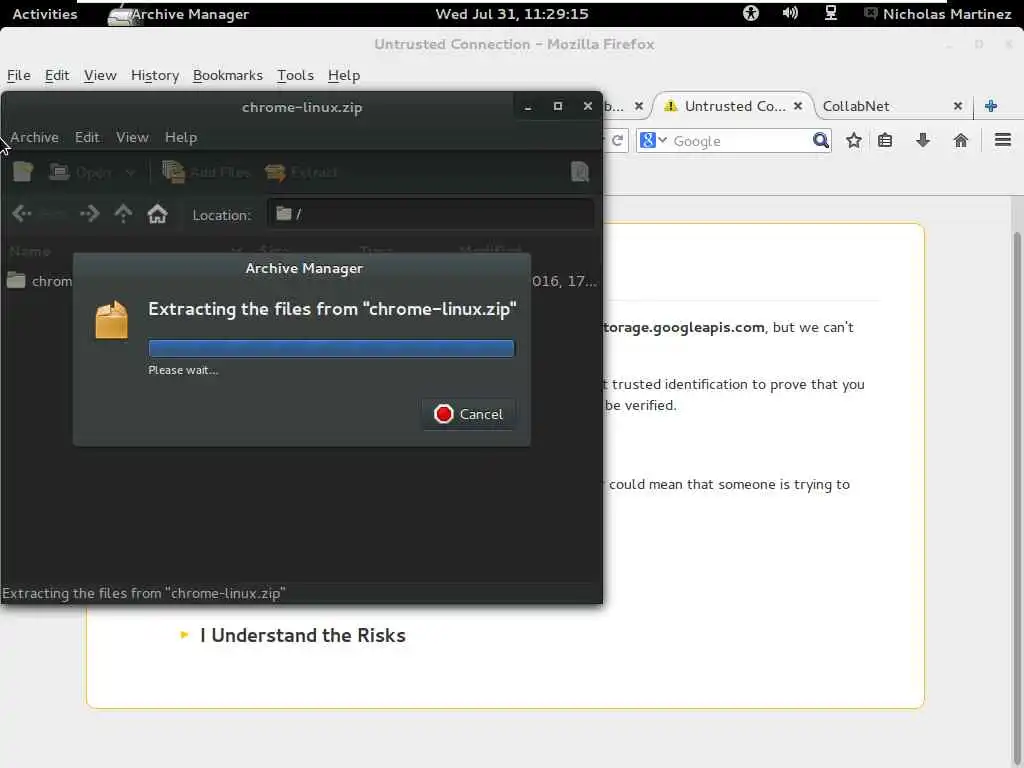Click the Google search field
The height and width of the screenshot is (768, 1024).
pos(741,141)
